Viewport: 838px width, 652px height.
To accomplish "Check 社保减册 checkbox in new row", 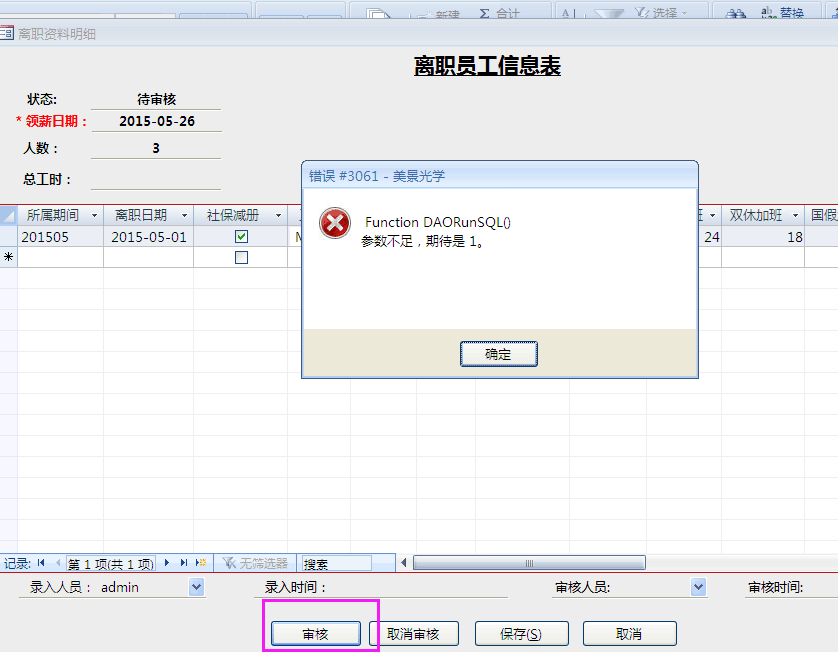I will coord(241,257).
